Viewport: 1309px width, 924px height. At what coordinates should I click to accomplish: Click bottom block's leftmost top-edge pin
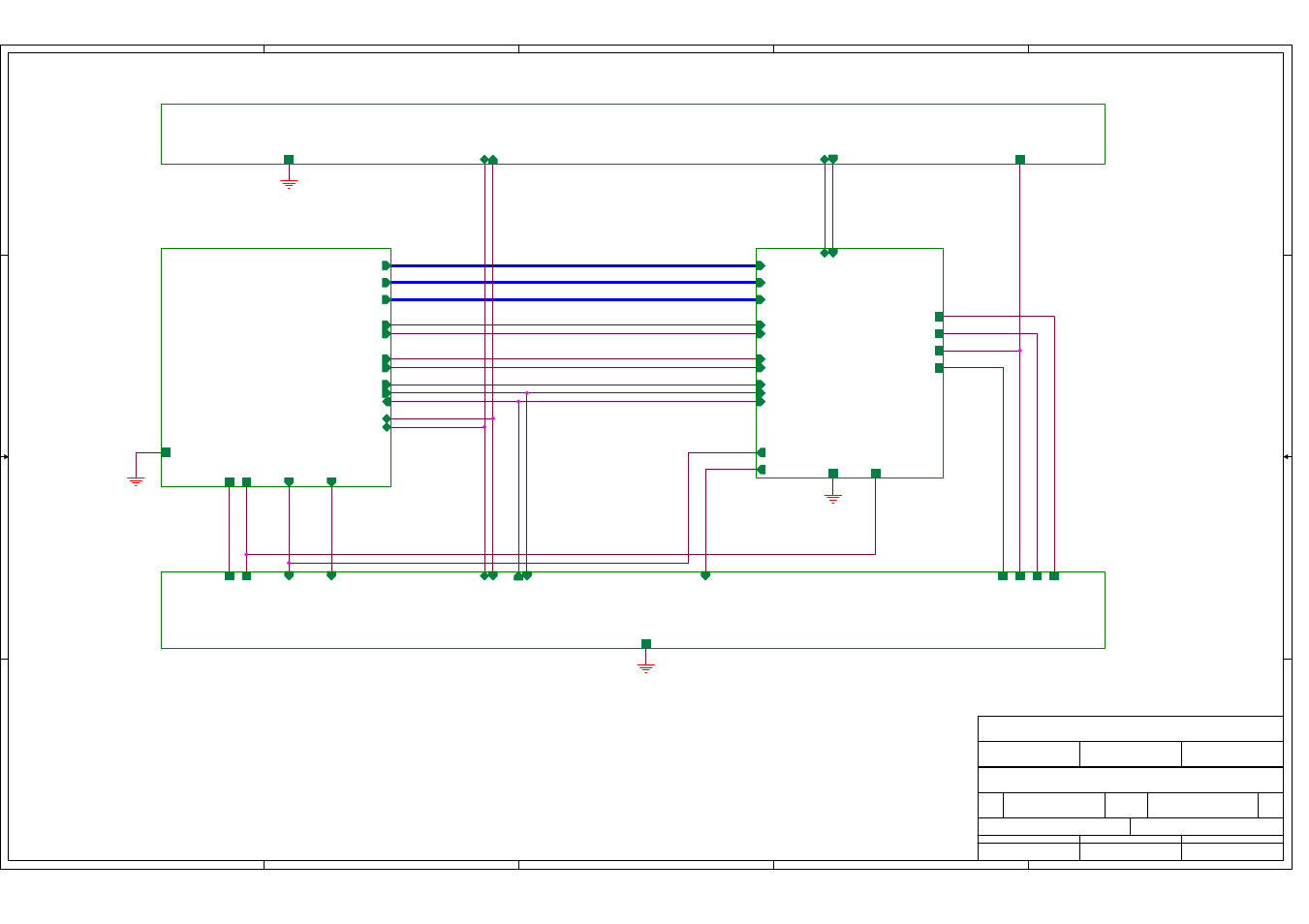pyautogui.click(x=230, y=576)
